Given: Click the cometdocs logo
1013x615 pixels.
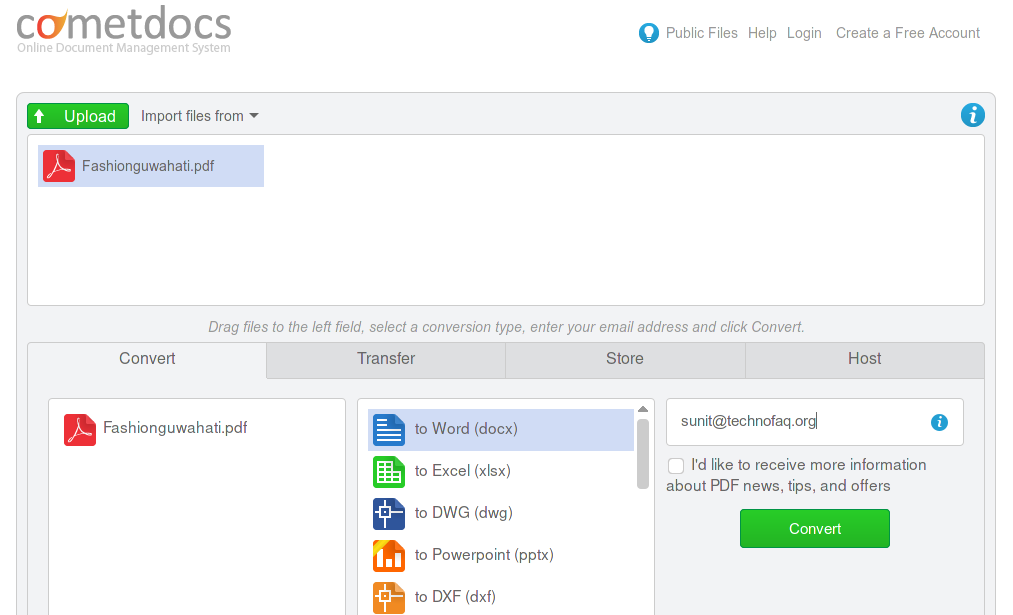Looking at the screenshot, I should pyautogui.click(x=123, y=30).
